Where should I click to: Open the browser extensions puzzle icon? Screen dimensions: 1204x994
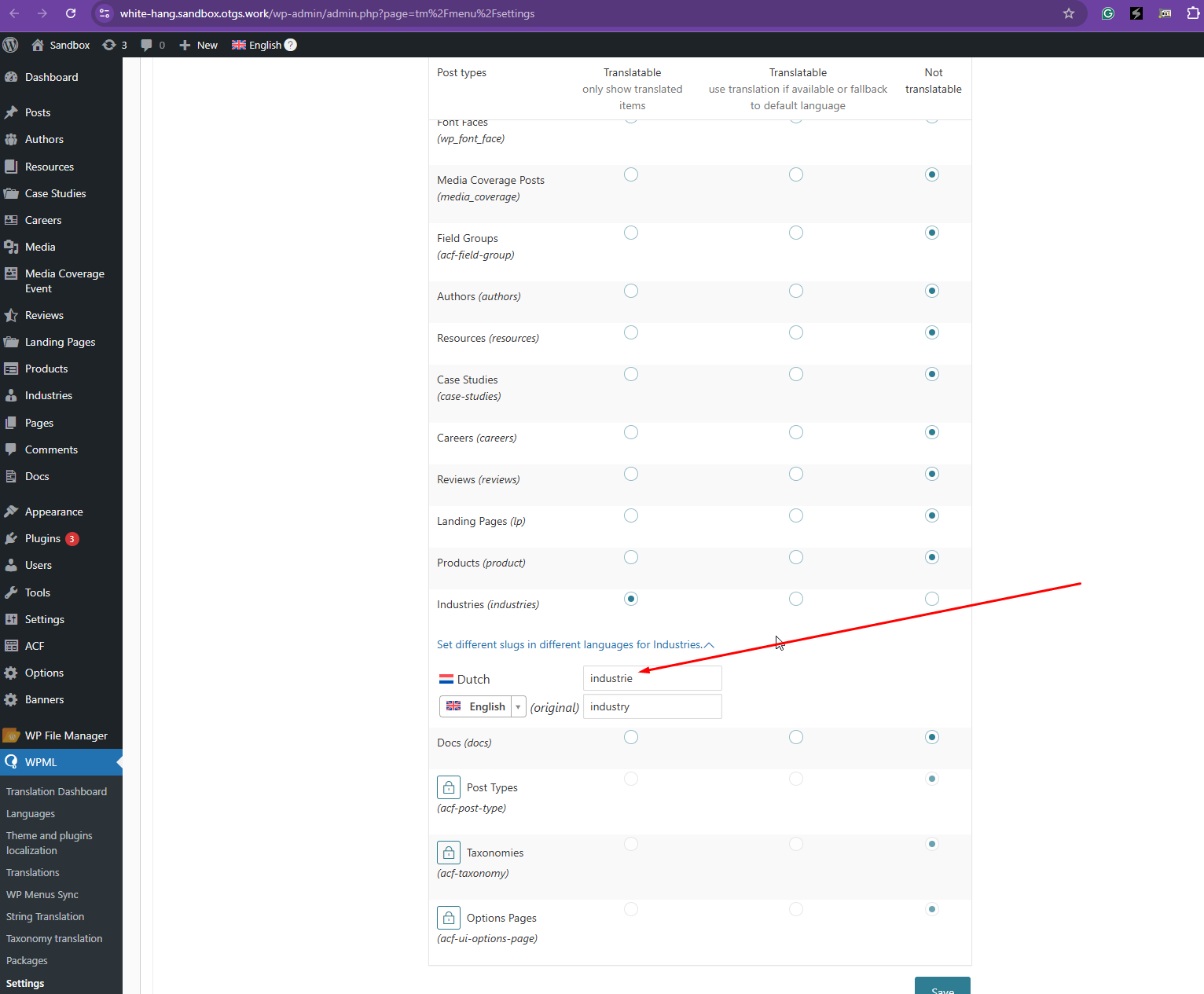pyautogui.click(x=1192, y=13)
